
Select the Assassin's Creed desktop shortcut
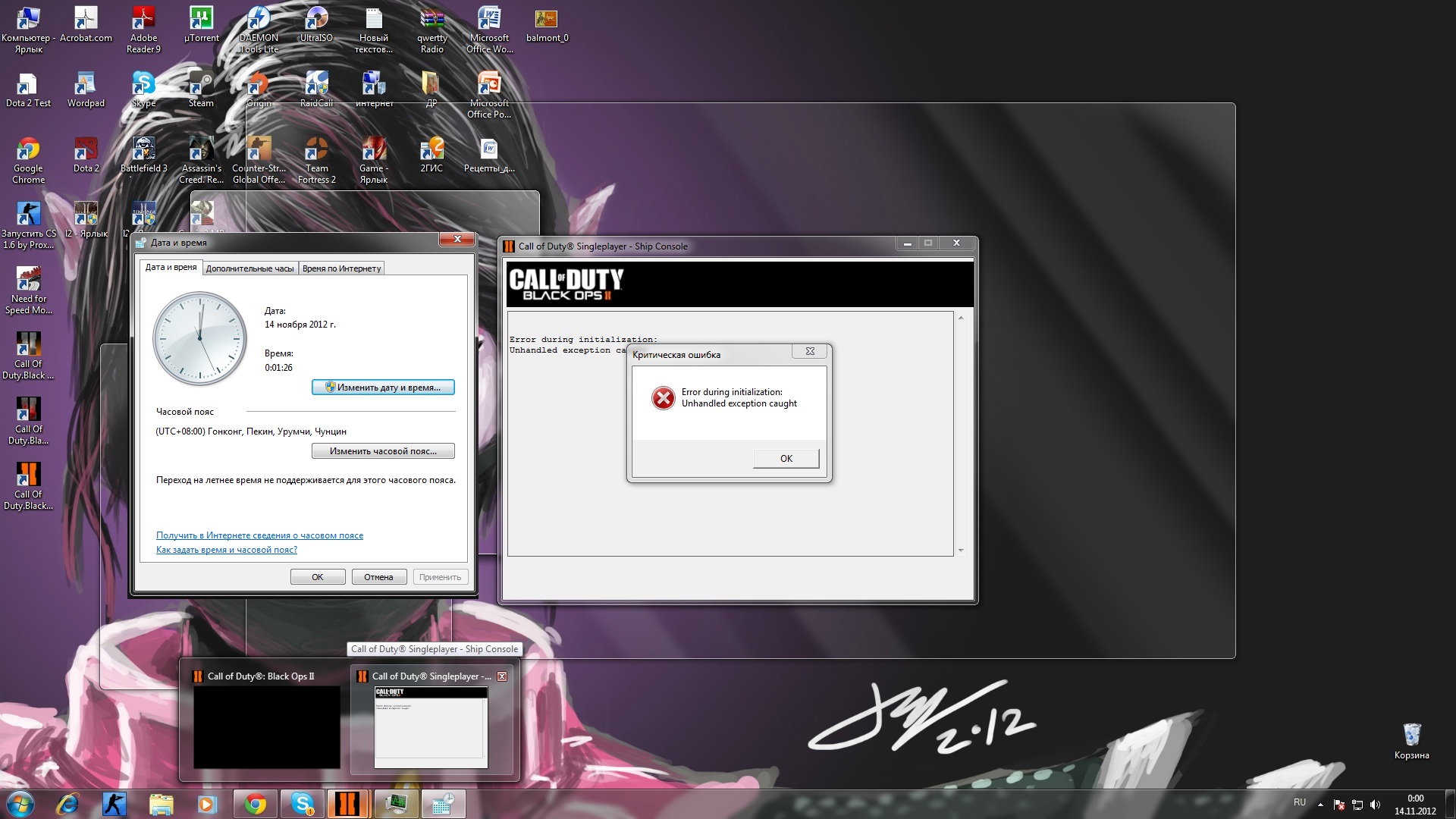(201, 161)
